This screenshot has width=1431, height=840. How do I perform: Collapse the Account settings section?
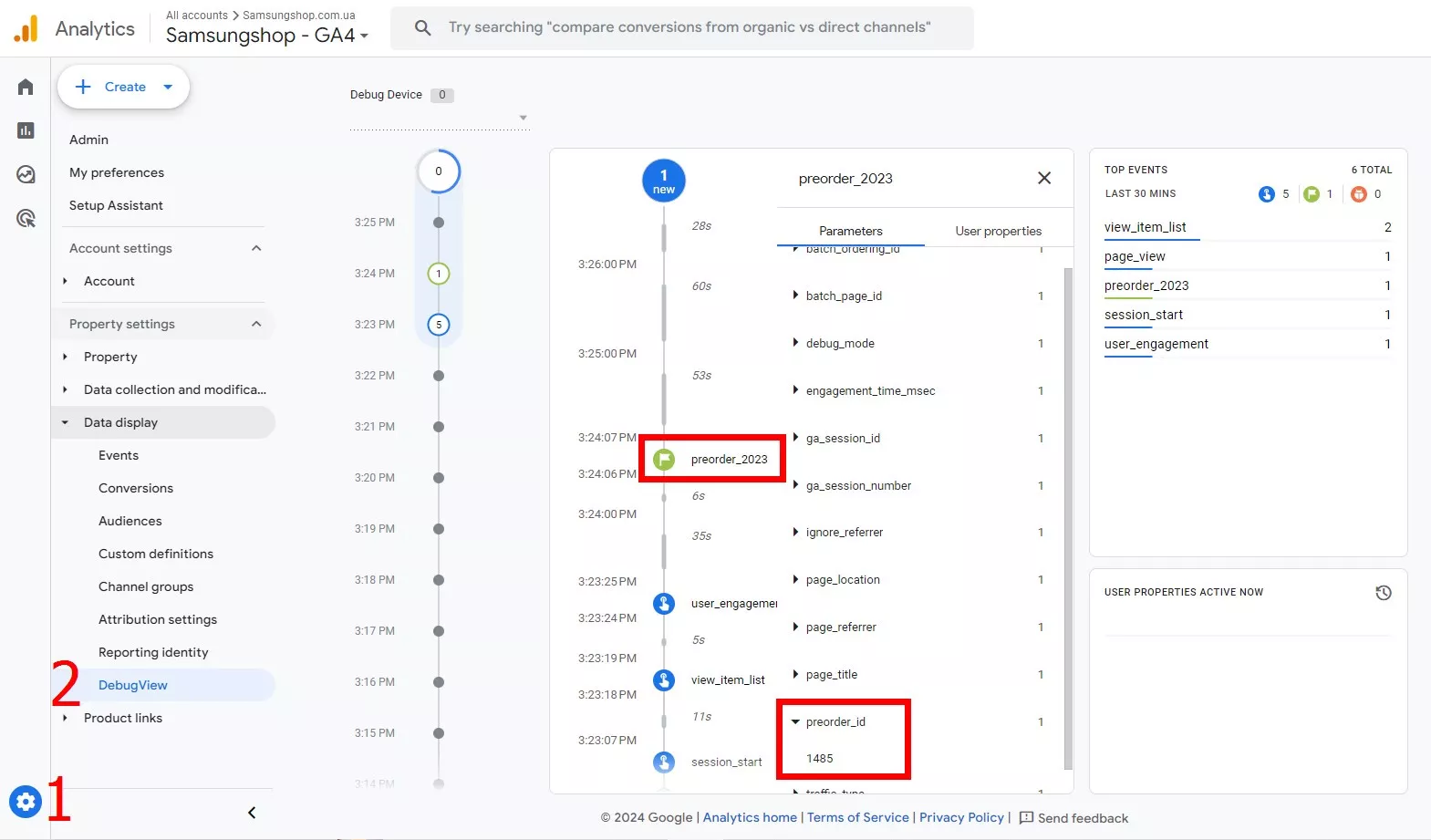point(256,248)
